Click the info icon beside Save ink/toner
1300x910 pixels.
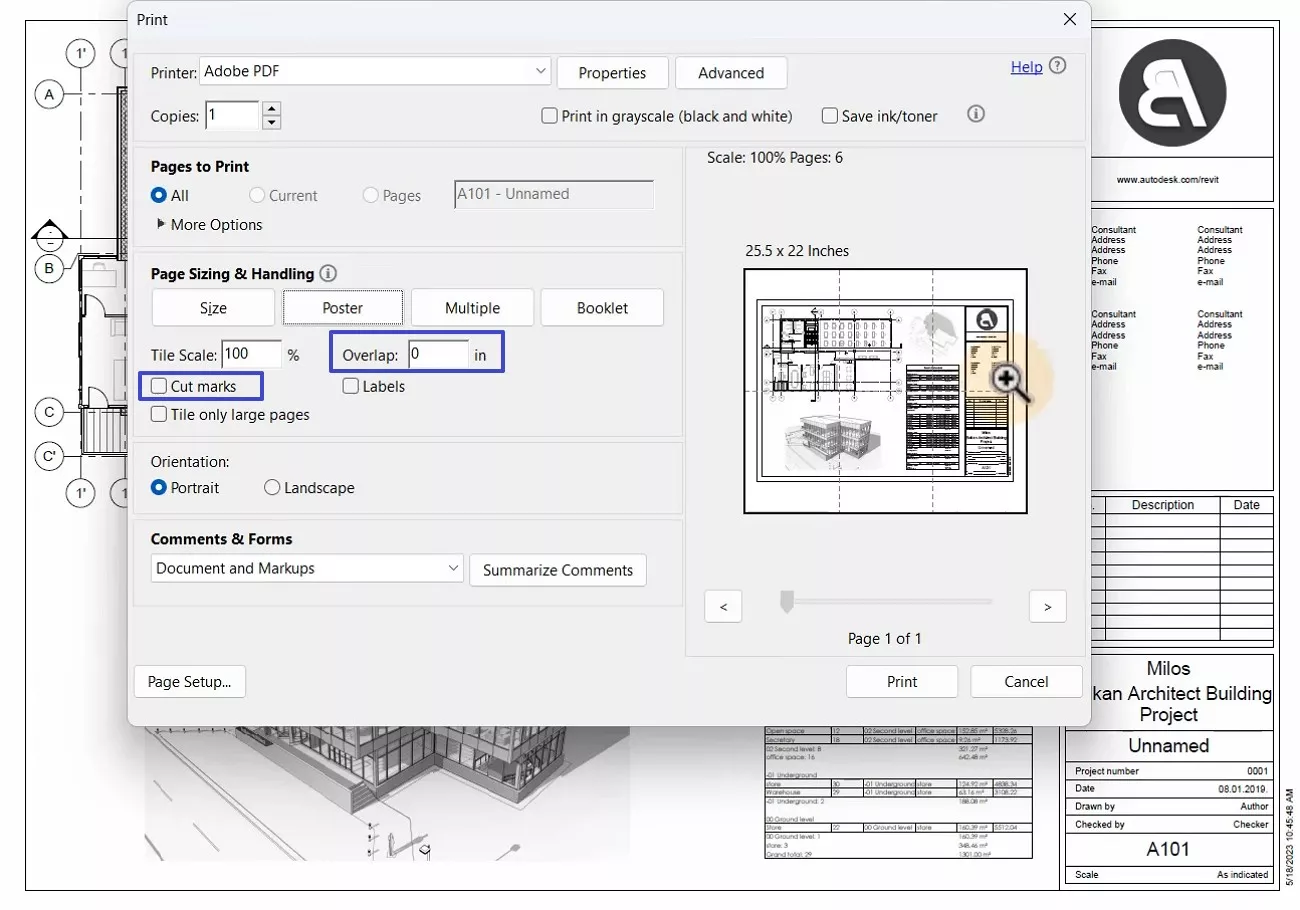(x=976, y=114)
